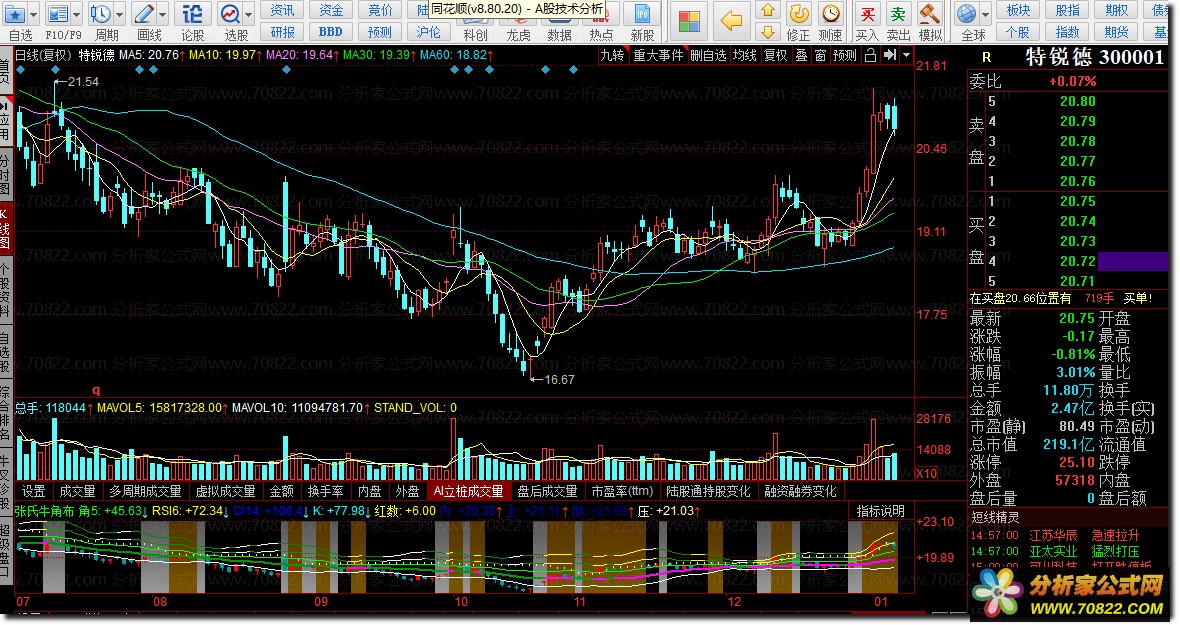Open 指标说明 indicator description
1180x625 pixels.
880,511
